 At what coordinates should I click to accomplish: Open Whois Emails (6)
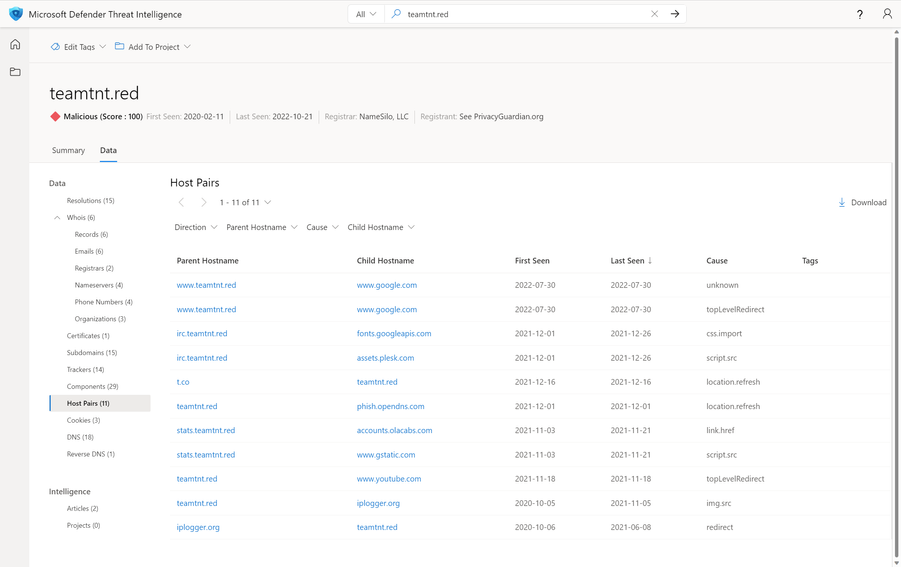pyautogui.click(x=89, y=251)
